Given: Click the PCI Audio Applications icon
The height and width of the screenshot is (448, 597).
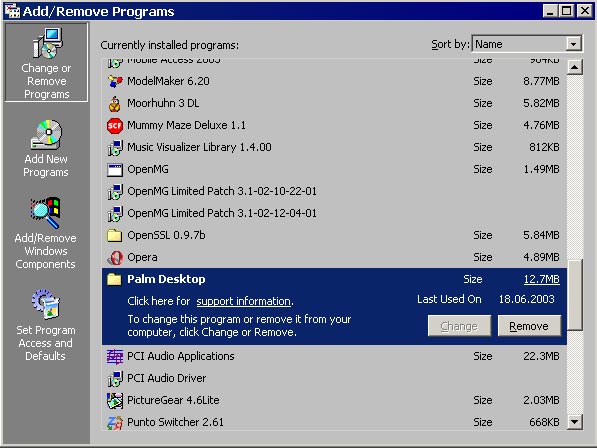Looking at the screenshot, I should pyautogui.click(x=115, y=357).
